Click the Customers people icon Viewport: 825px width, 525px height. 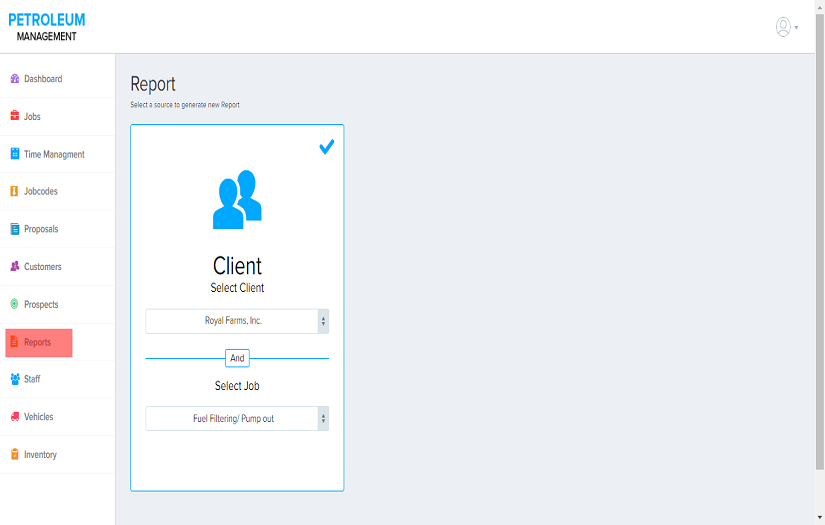[15, 266]
